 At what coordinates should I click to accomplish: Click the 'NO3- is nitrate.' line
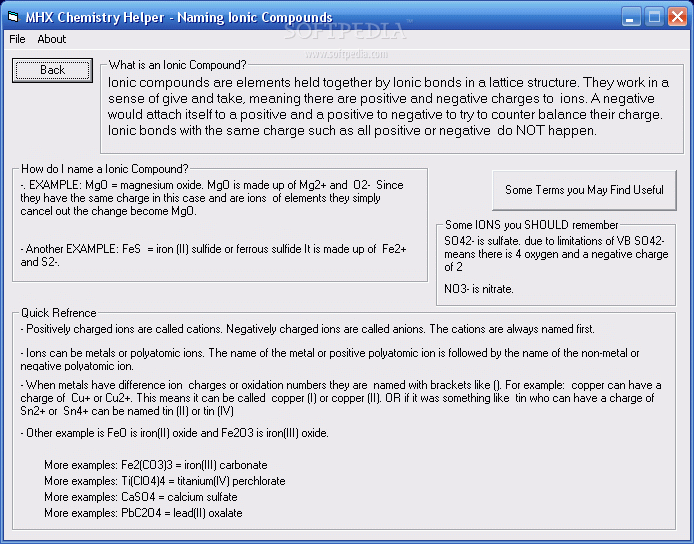pyautogui.click(x=479, y=289)
